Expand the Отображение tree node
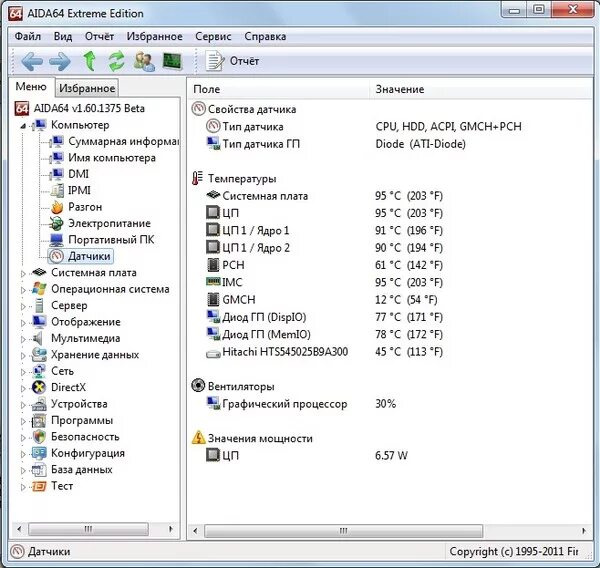The height and width of the screenshot is (568, 600). pyautogui.click(x=23, y=323)
